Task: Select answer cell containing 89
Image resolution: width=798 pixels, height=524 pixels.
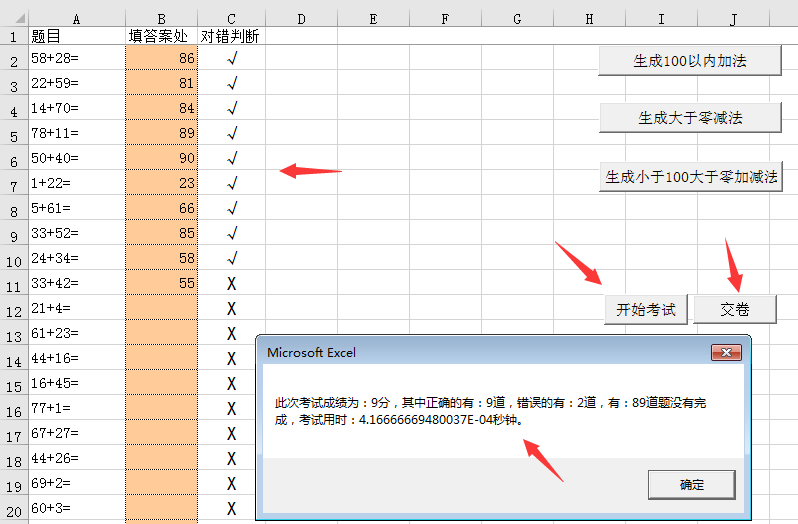Action: coord(161,133)
